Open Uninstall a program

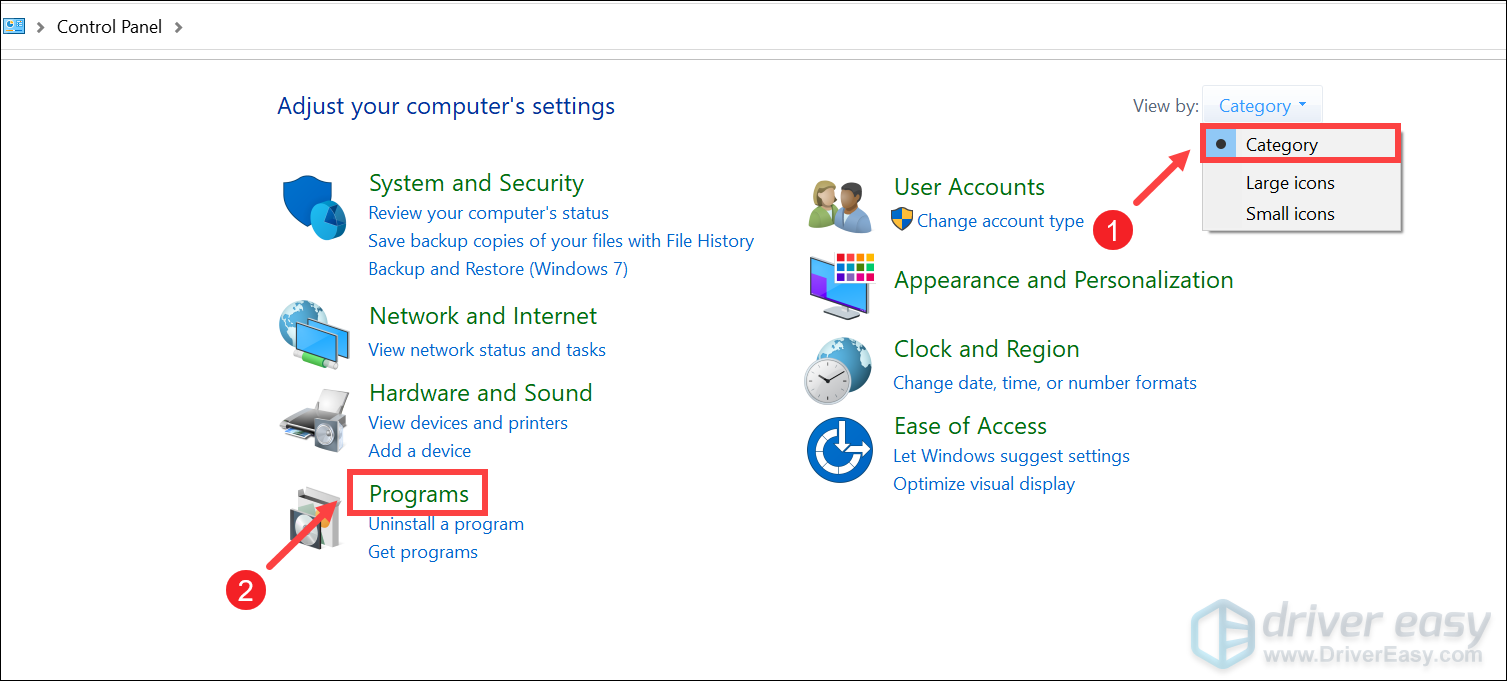click(446, 523)
